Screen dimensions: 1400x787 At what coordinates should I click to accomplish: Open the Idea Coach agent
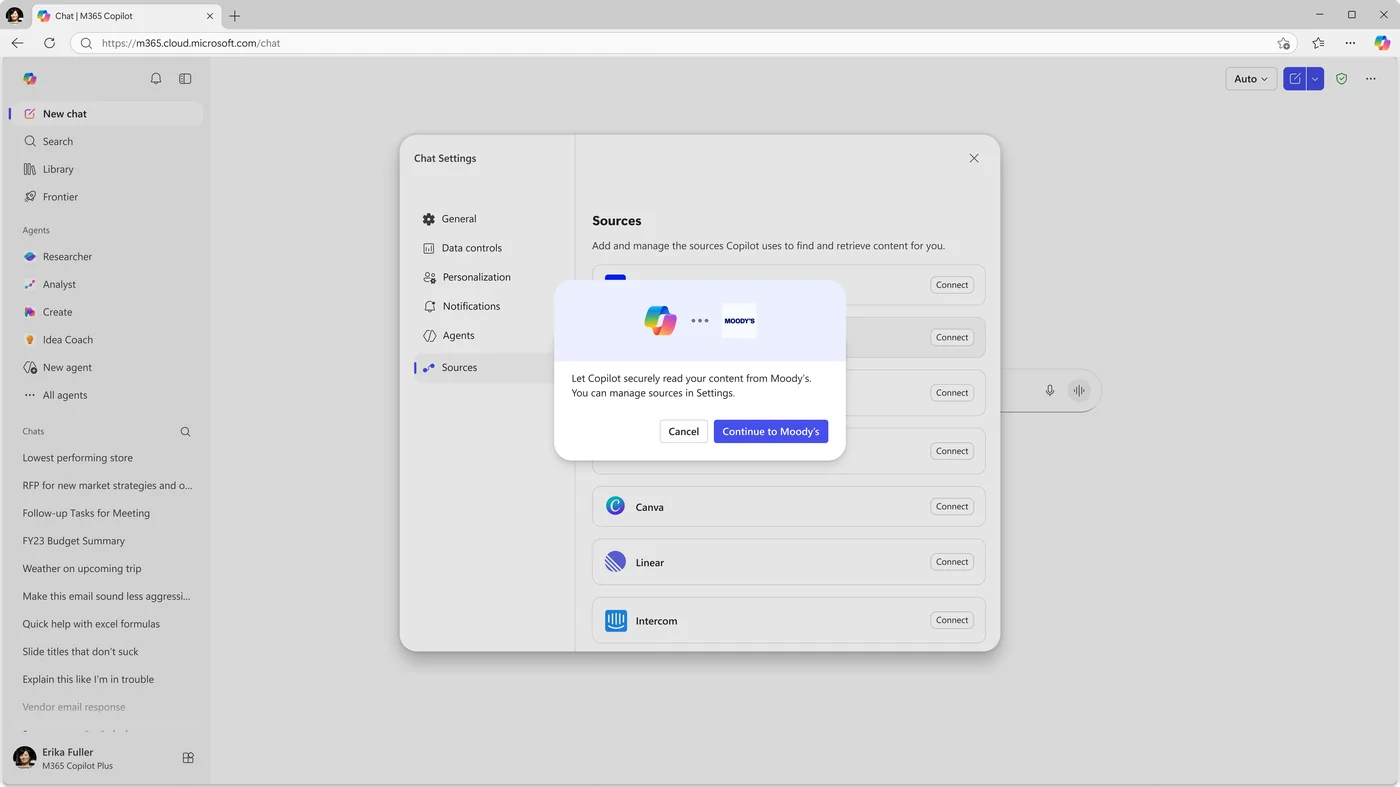click(x=105, y=340)
